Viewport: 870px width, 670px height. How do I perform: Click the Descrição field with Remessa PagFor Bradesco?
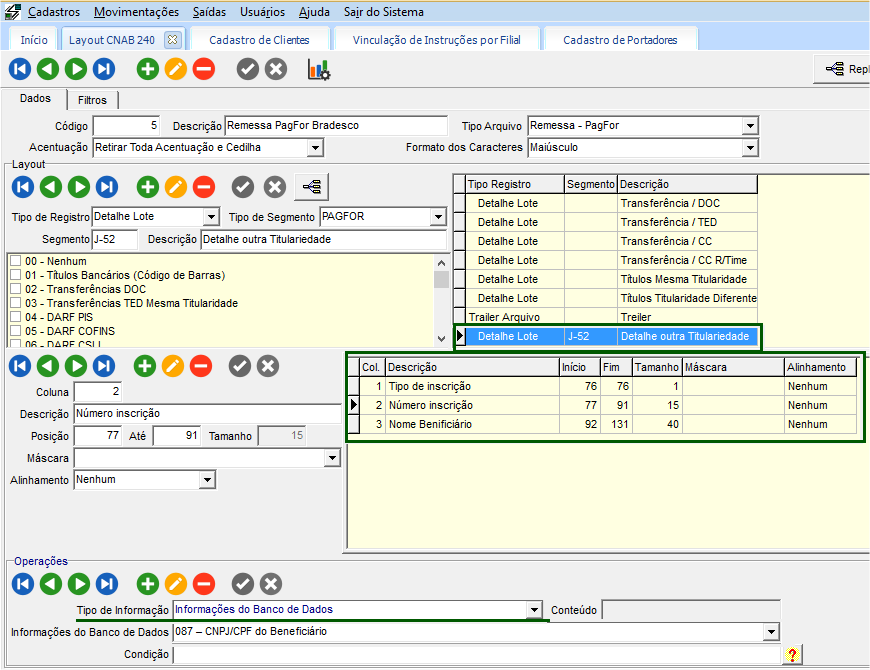point(336,126)
